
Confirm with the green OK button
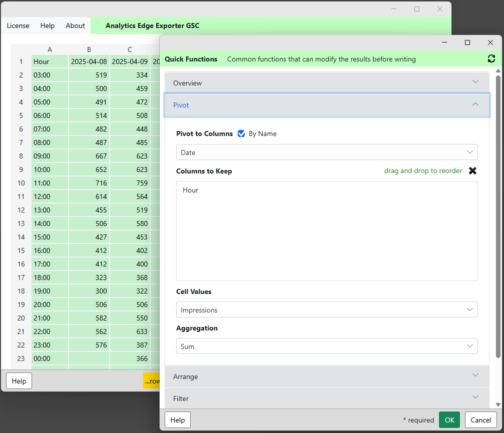[449, 420]
